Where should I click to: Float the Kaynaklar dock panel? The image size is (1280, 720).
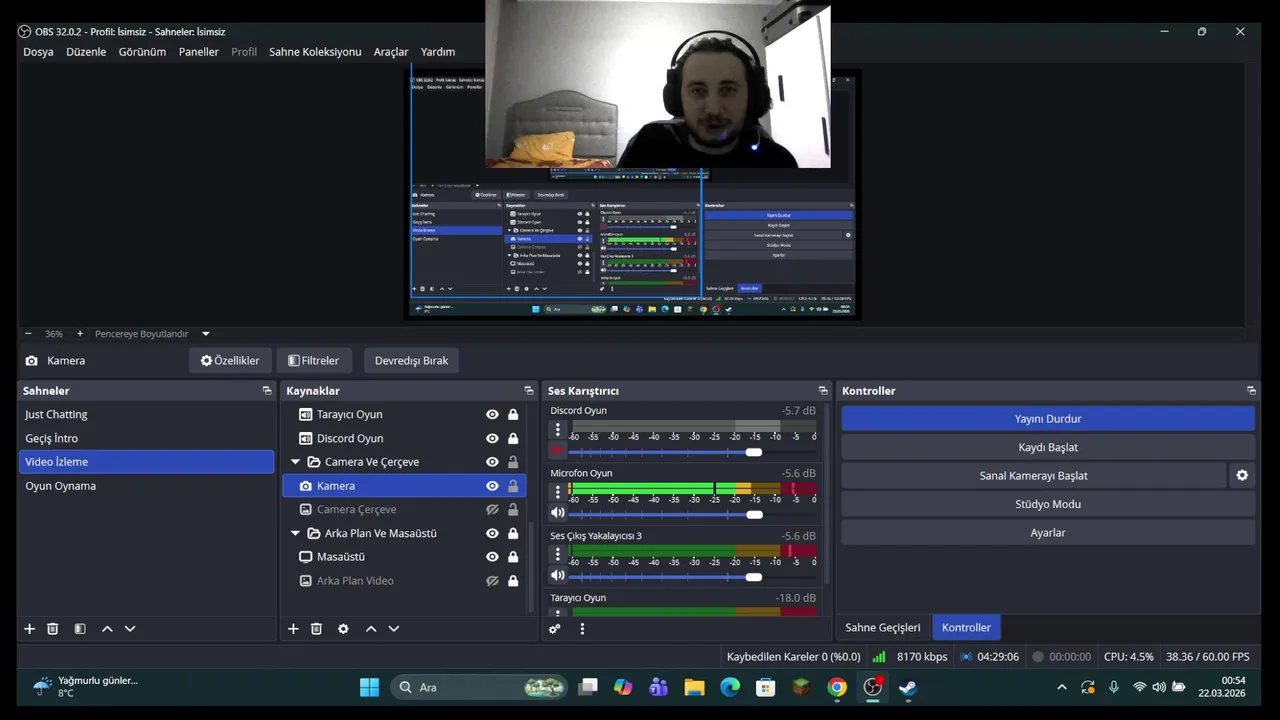[x=529, y=391]
